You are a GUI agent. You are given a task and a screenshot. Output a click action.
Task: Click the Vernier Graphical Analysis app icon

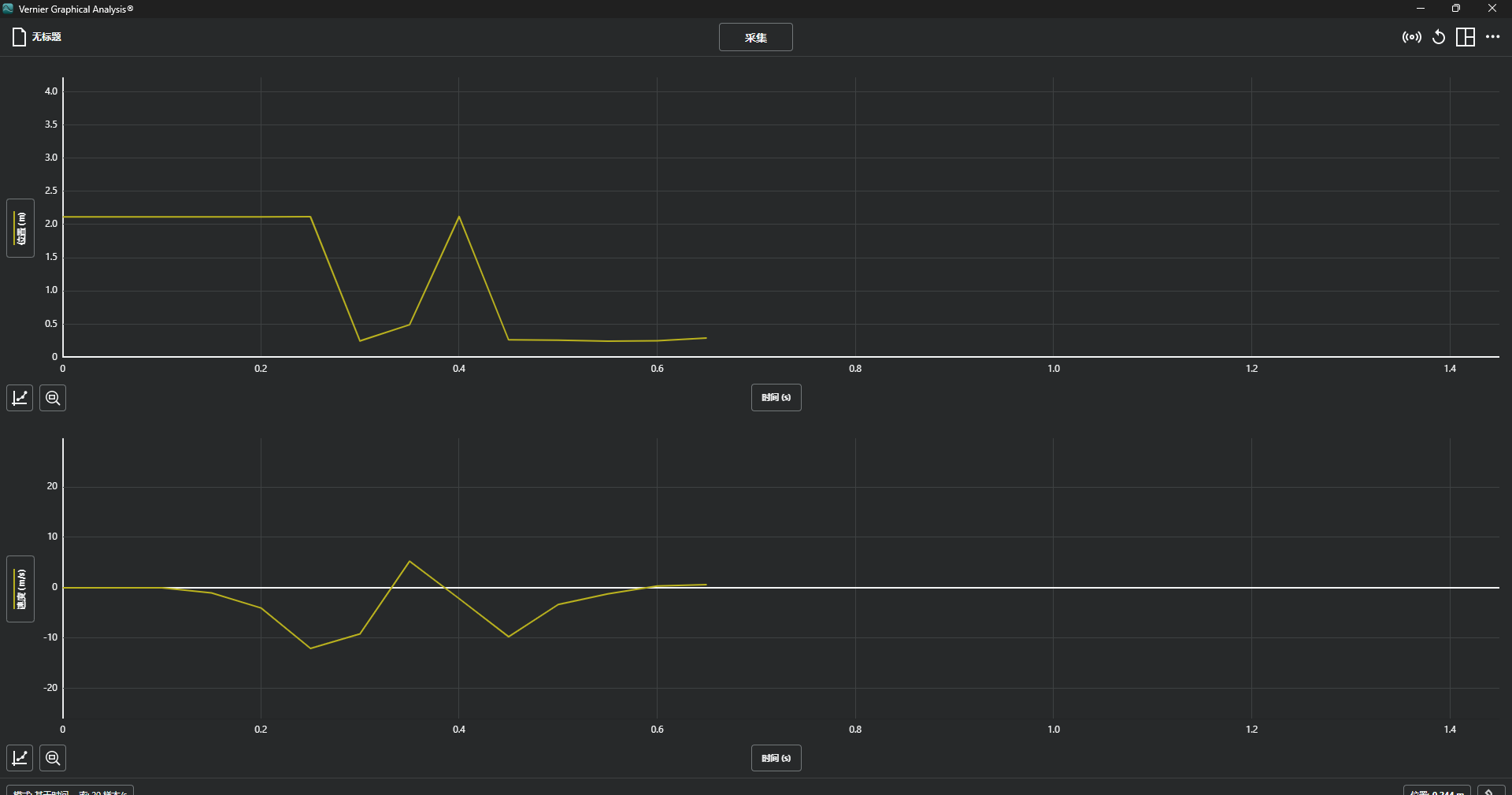(x=8, y=9)
